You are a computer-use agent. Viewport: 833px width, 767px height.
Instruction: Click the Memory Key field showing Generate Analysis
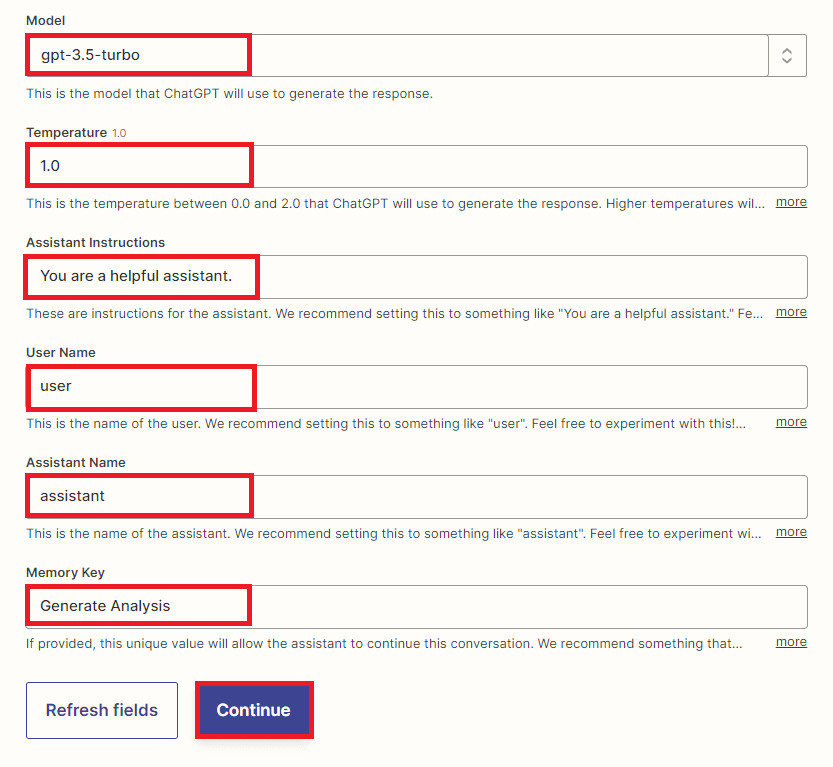[137, 605]
